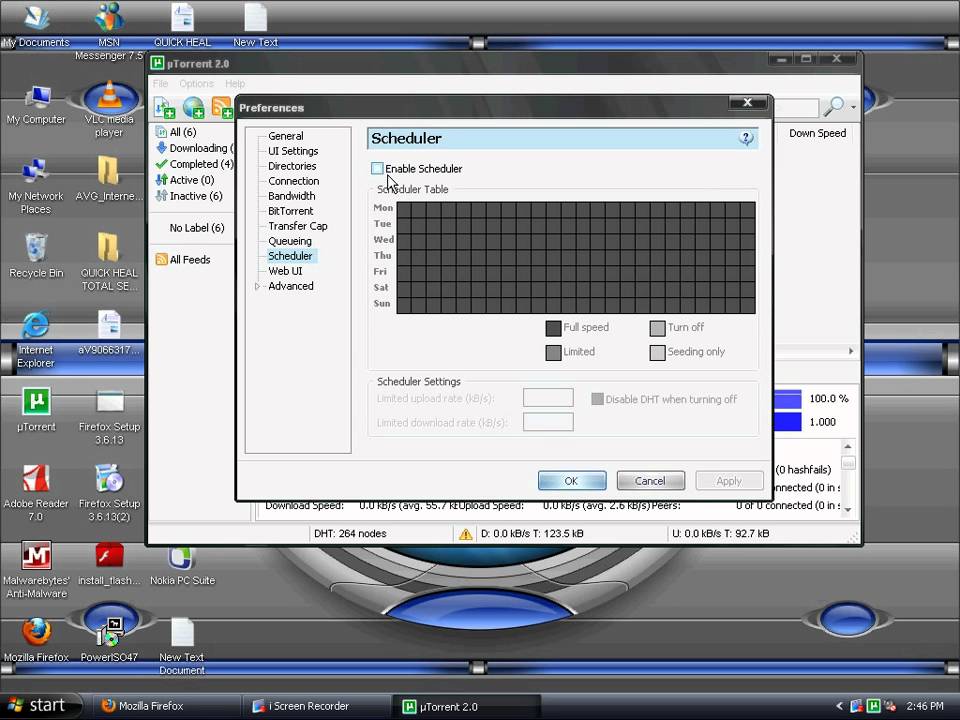Viewport: 960px width, 720px height.
Task: Click DHT: 264 nodes status text
Action: click(x=350, y=533)
